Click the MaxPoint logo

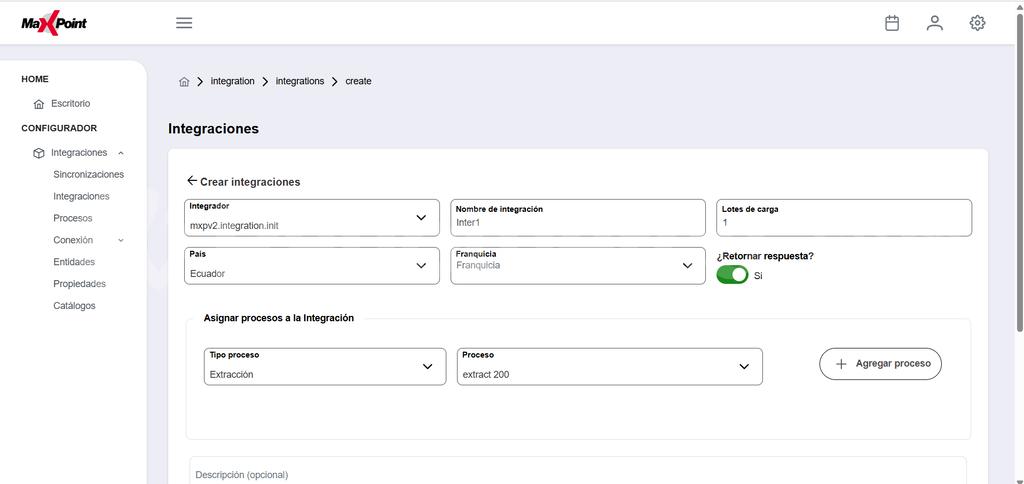click(54, 23)
